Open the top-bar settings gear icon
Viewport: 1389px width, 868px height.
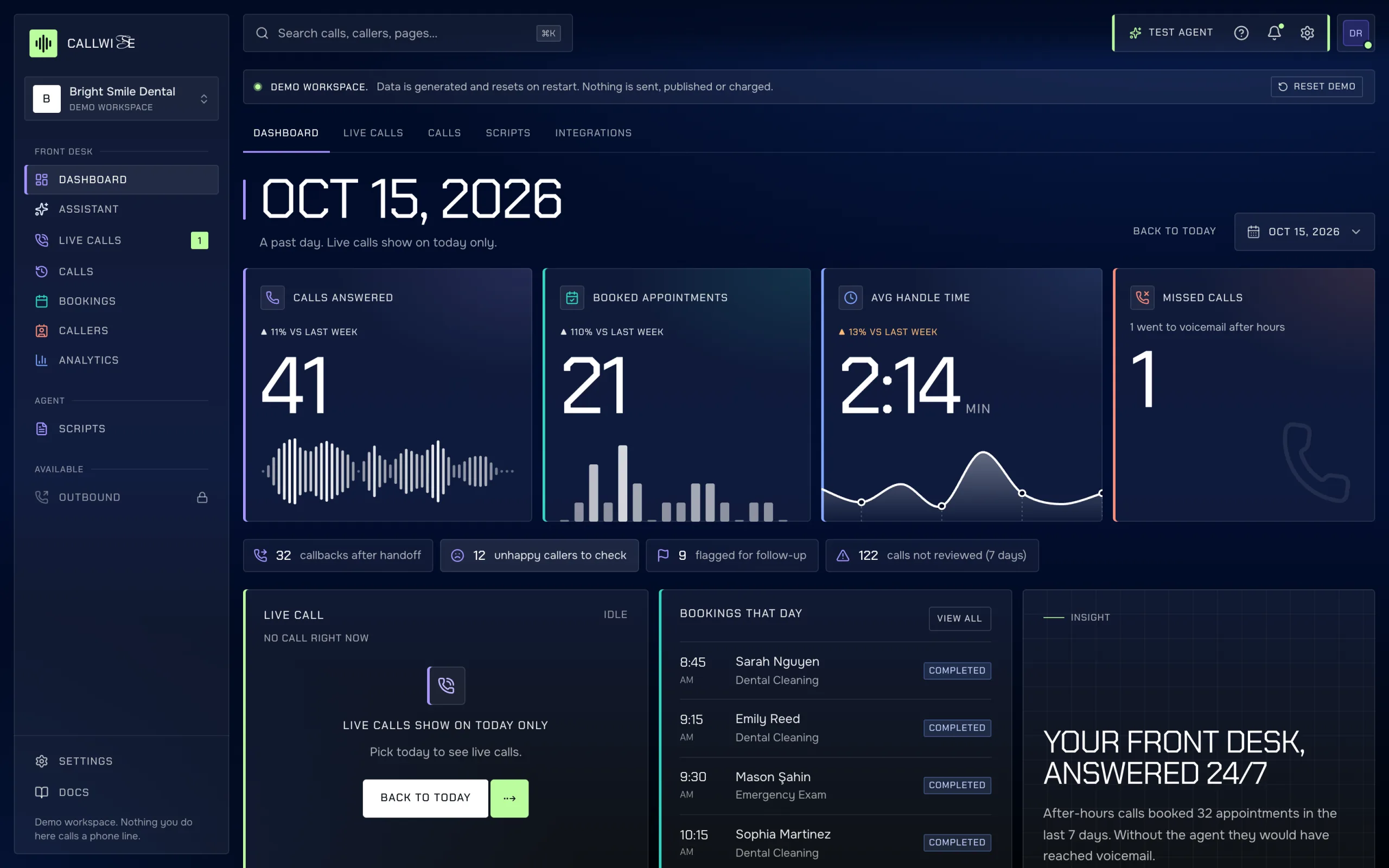pyautogui.click(x=1307, y=33)
